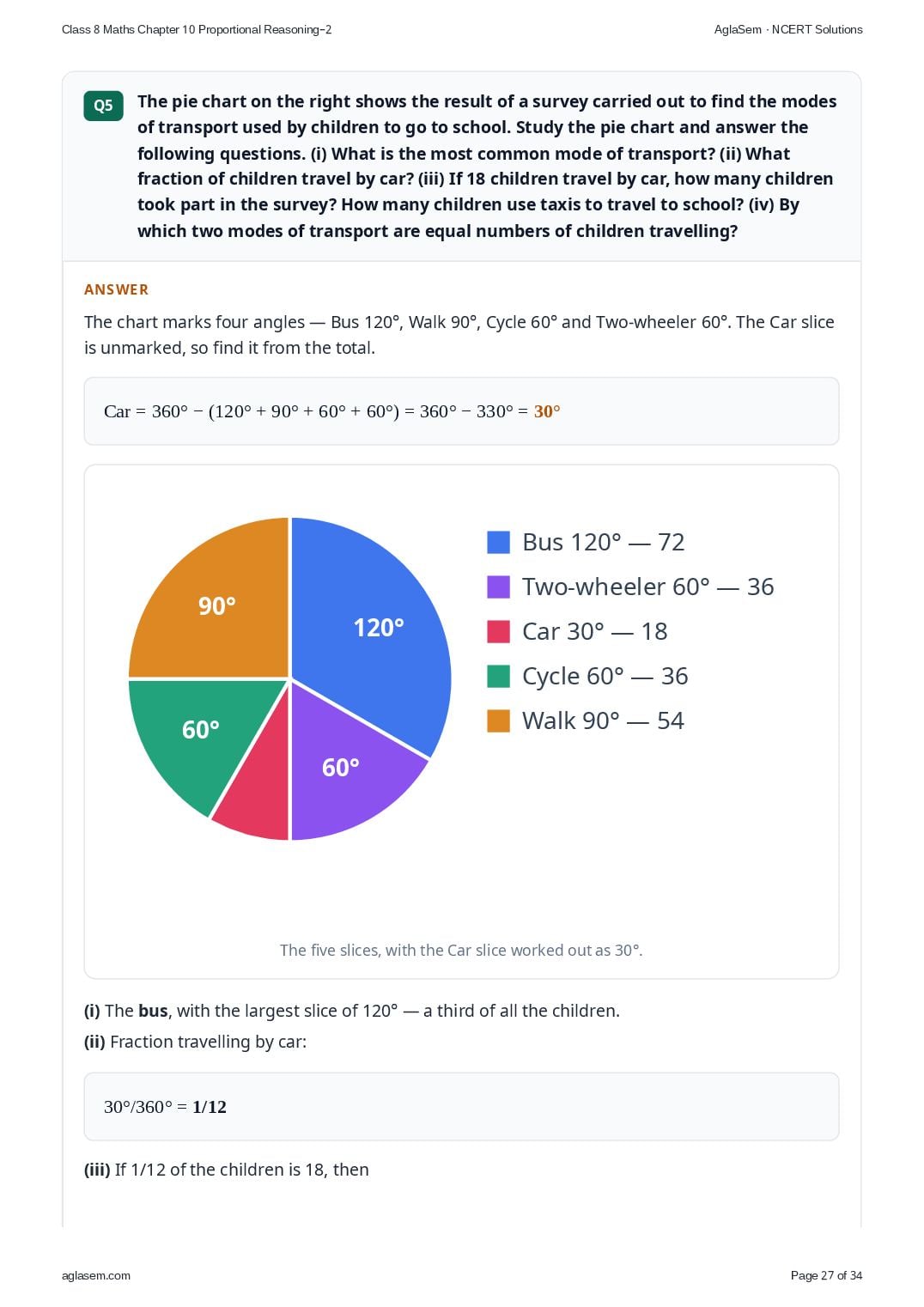Click the orange Walk legend swatch

(498, 720)
